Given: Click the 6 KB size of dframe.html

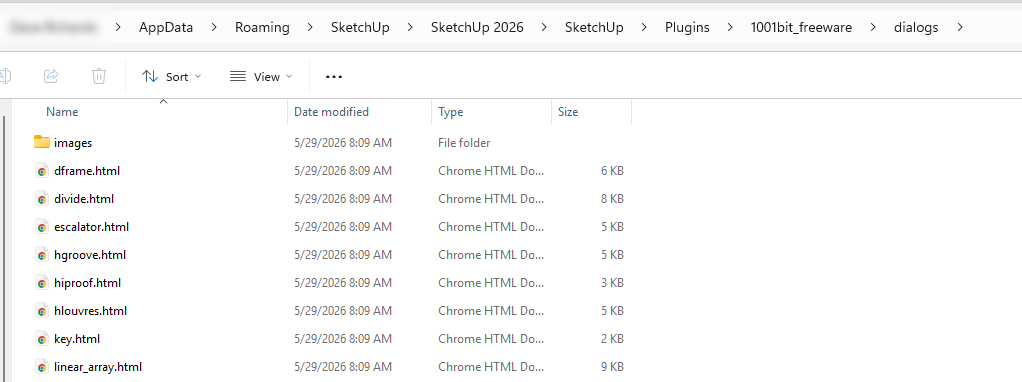Looking at the screenshot, I should (612, 171).
